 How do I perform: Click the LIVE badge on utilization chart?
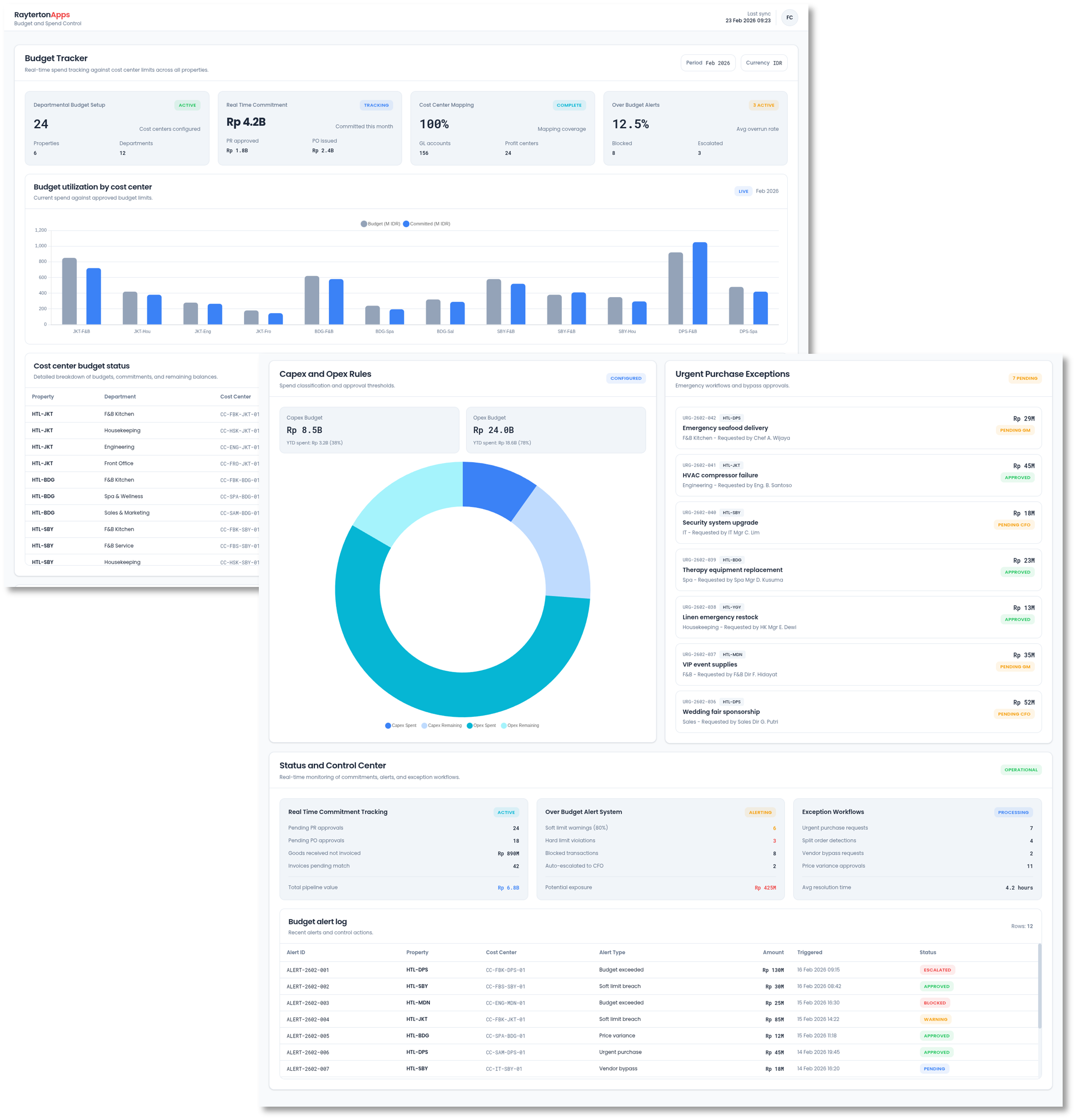(743, 192)
